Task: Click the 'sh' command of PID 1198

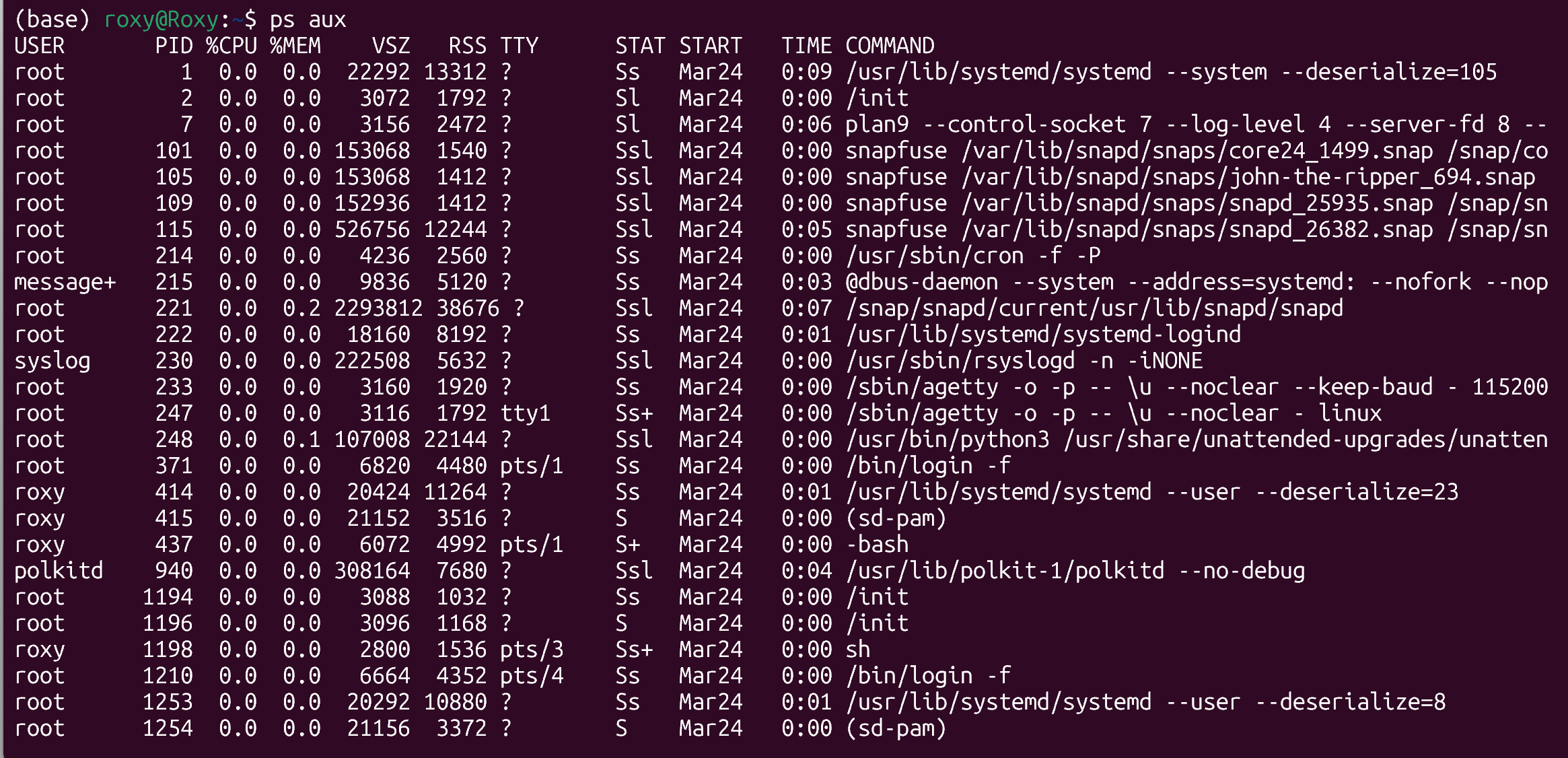Action: pyautogui.click(x=857, y=650)
